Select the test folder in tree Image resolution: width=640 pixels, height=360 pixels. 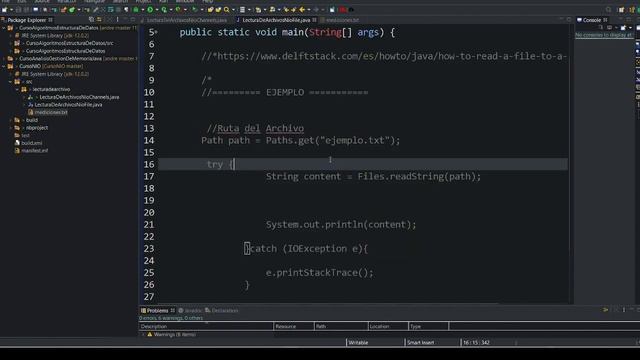tap(25, 135)
